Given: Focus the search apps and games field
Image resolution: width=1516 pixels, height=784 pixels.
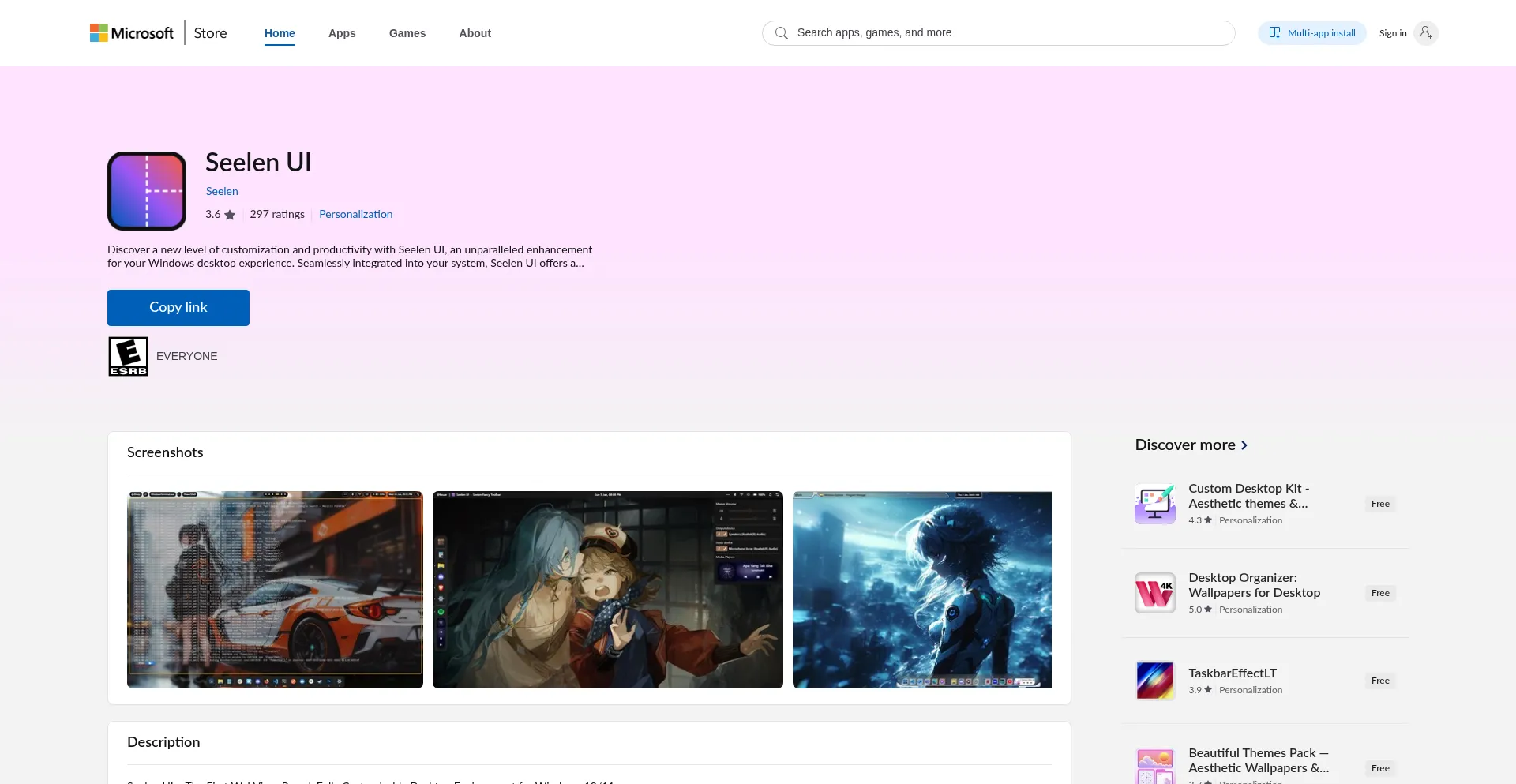Looking at the screenshot, I should point(999,33).
